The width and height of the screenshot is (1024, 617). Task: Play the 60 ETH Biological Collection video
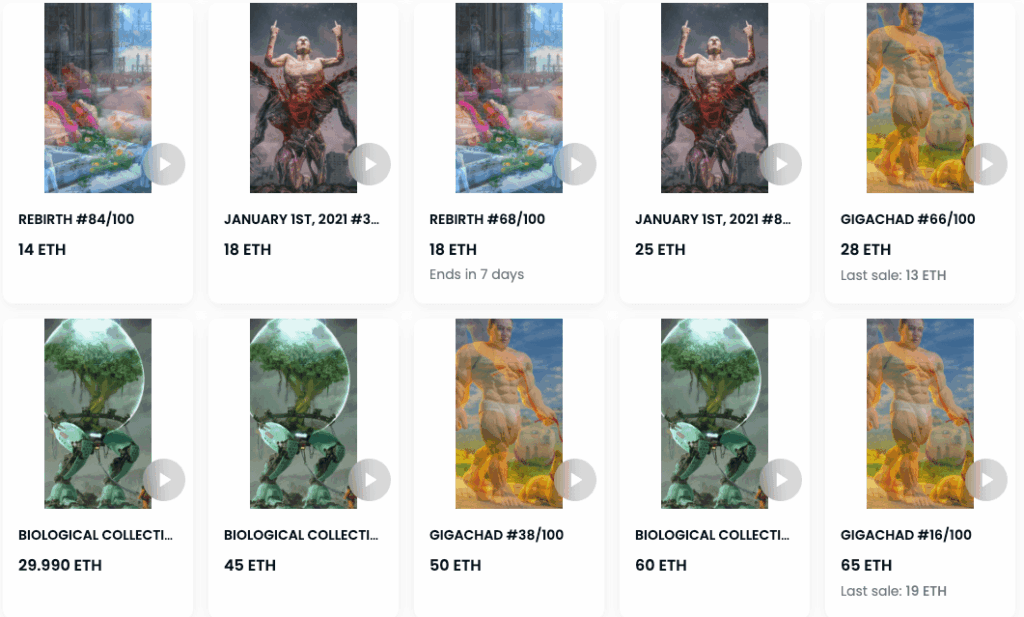click(781, 480)
